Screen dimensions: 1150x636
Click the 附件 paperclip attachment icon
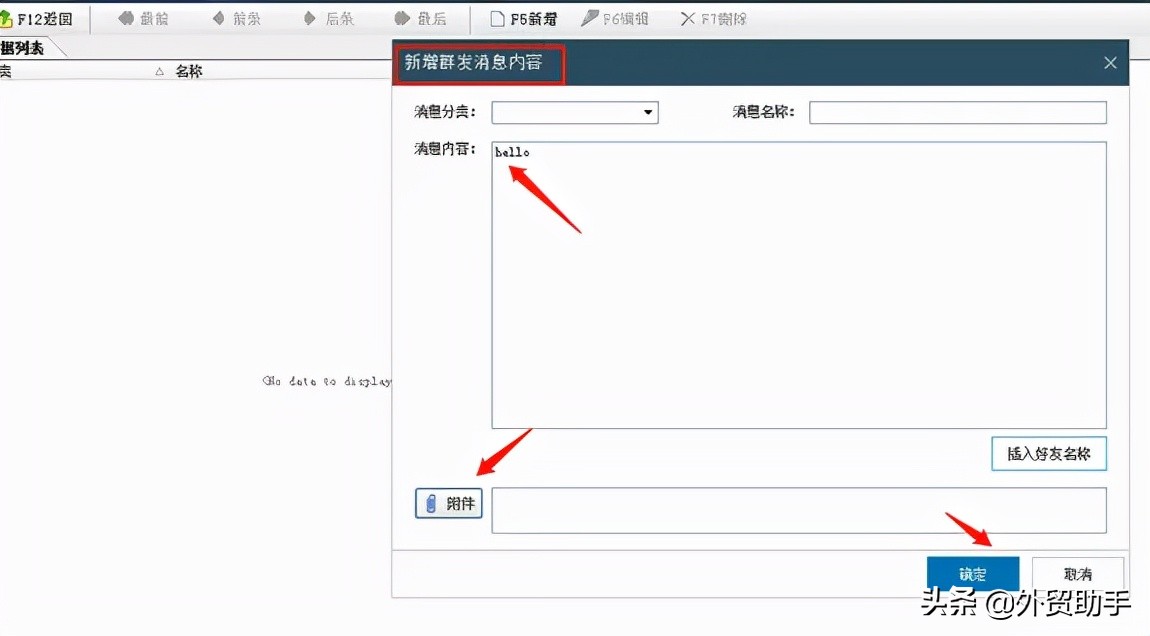pos(432,503)
